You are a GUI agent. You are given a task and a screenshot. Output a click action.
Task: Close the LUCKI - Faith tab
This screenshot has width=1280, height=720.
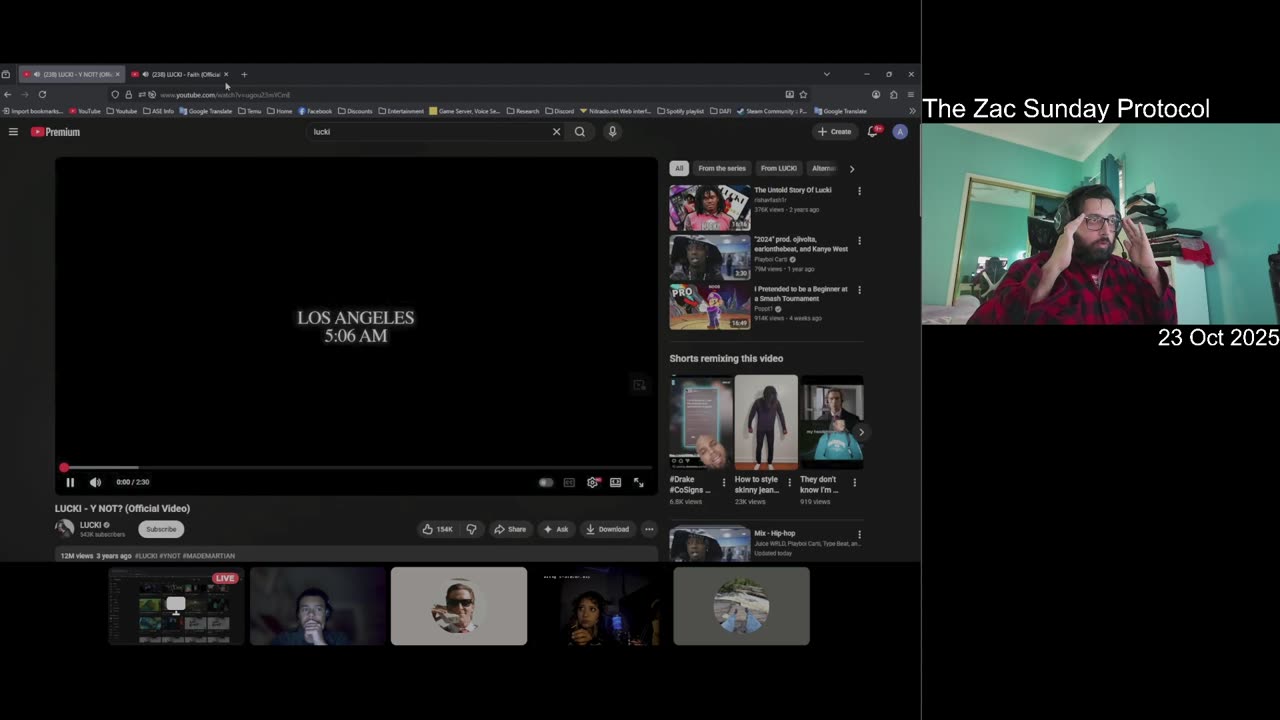(226, 74)
